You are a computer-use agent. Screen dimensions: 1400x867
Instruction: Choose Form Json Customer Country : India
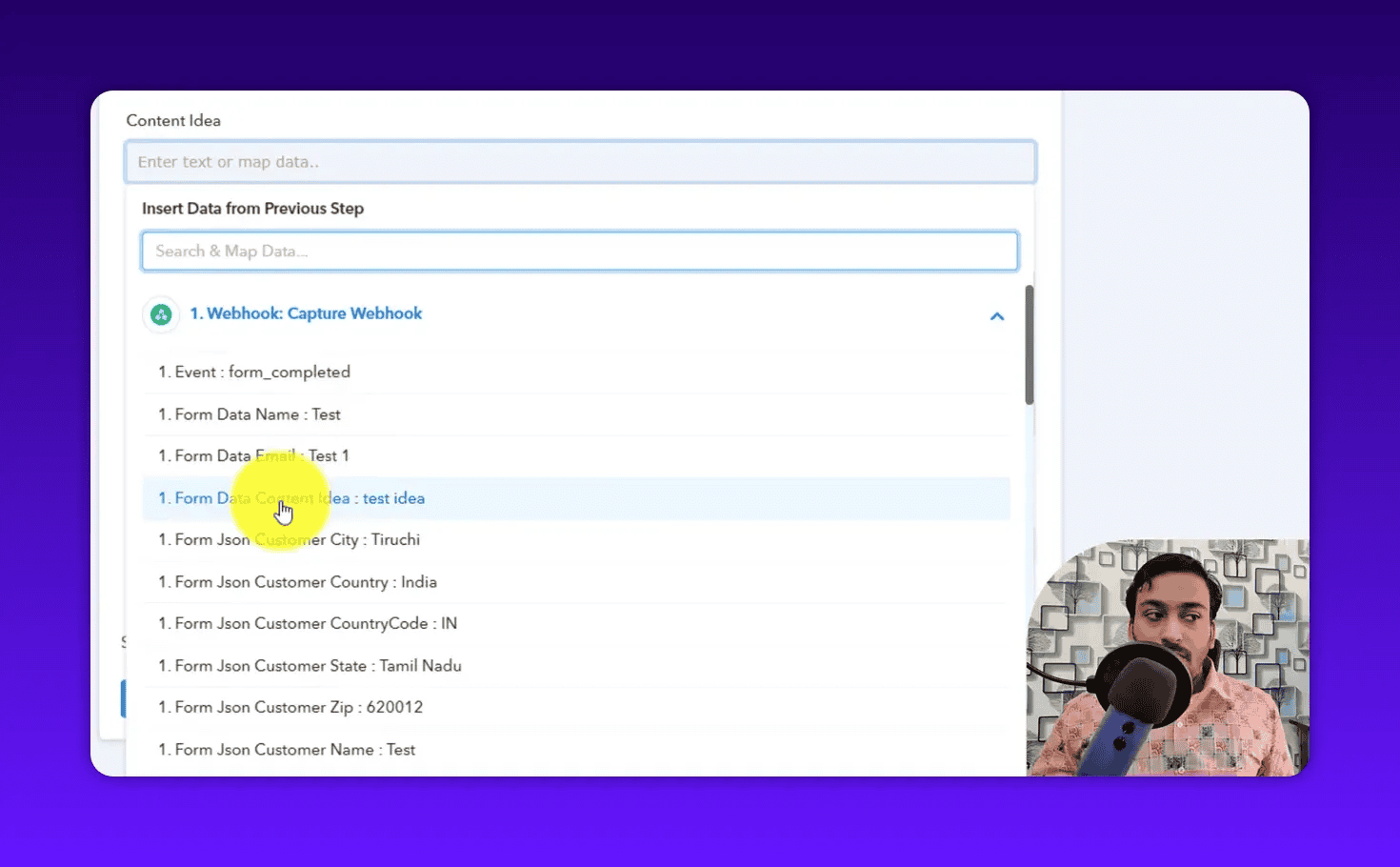point(297,582)
